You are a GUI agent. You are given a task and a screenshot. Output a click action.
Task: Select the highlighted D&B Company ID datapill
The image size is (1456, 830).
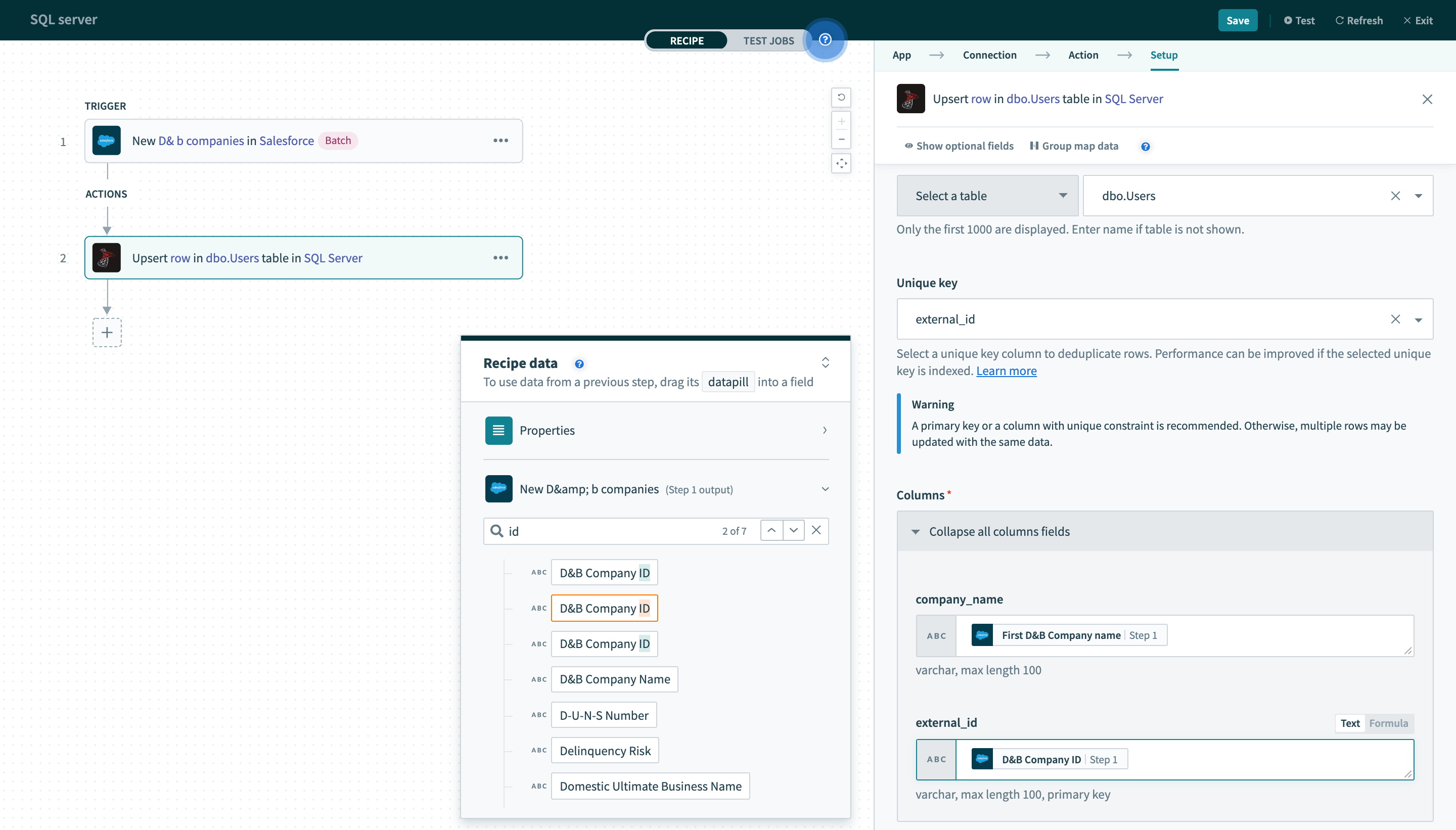pos(604,608)
